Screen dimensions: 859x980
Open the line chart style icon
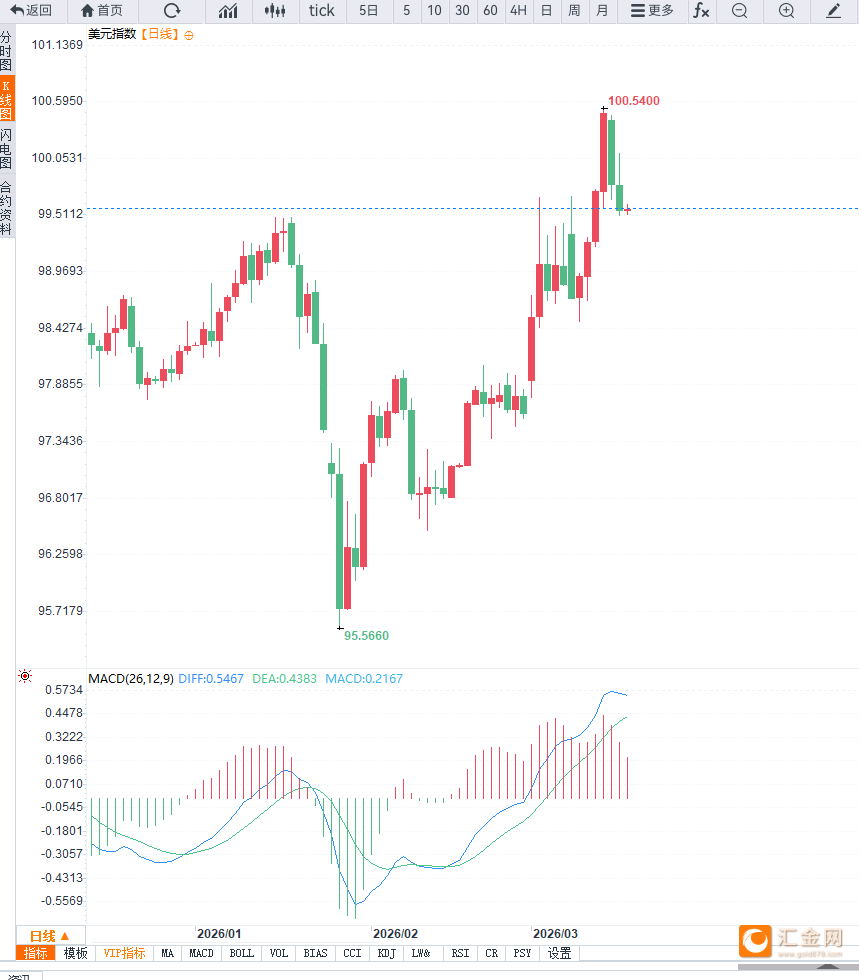point(228,11)
